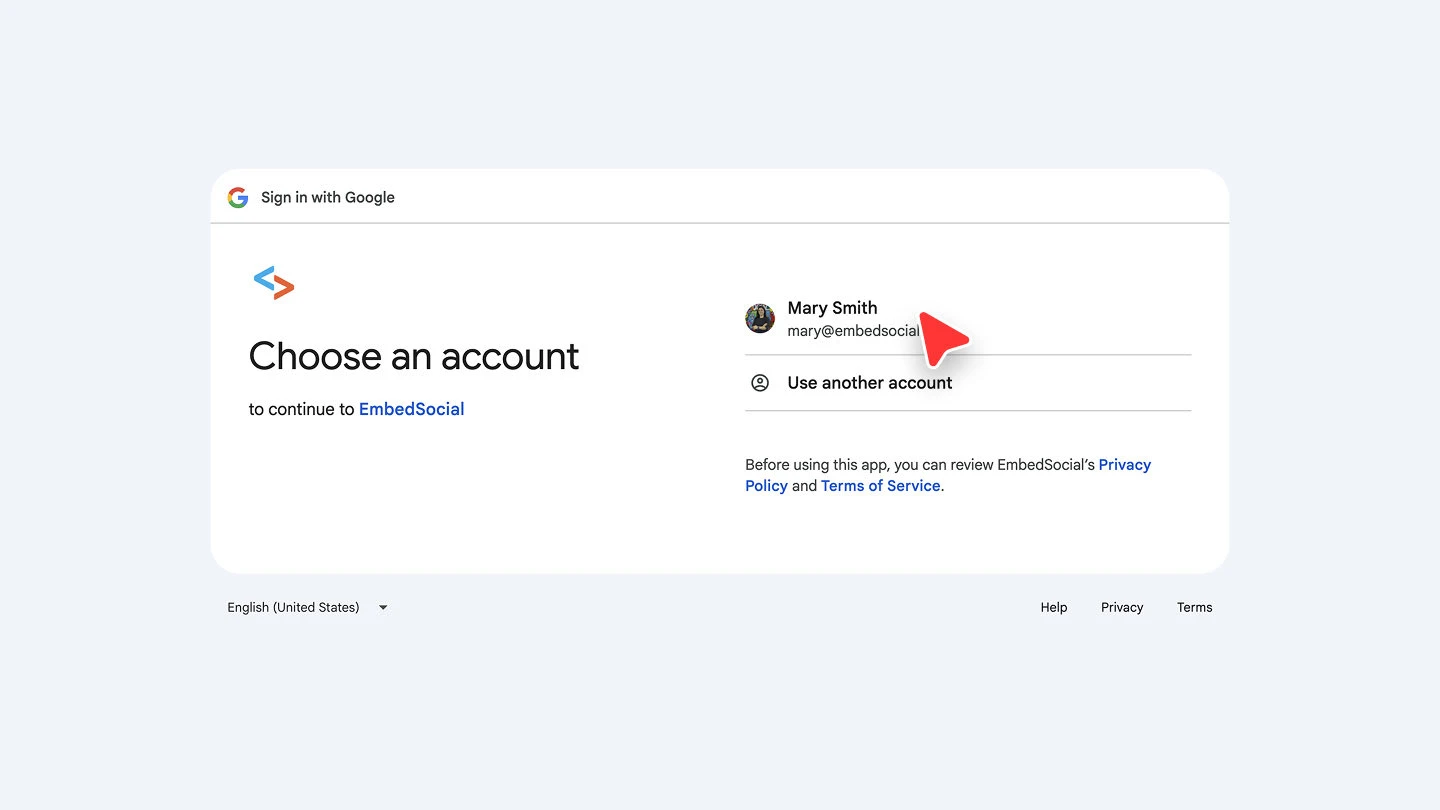The width and height of the screenshot is (1440, 810).
Task: Click the language dropdown arrow
Action: (x=383, y=608)
